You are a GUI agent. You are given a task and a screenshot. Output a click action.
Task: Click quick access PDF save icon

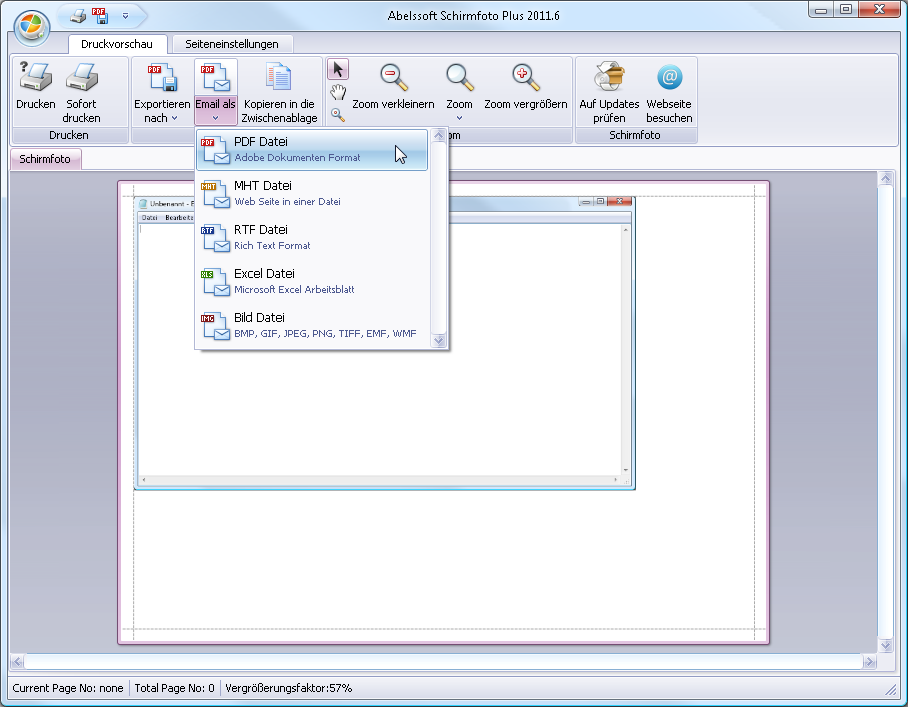tap(100, 16)
